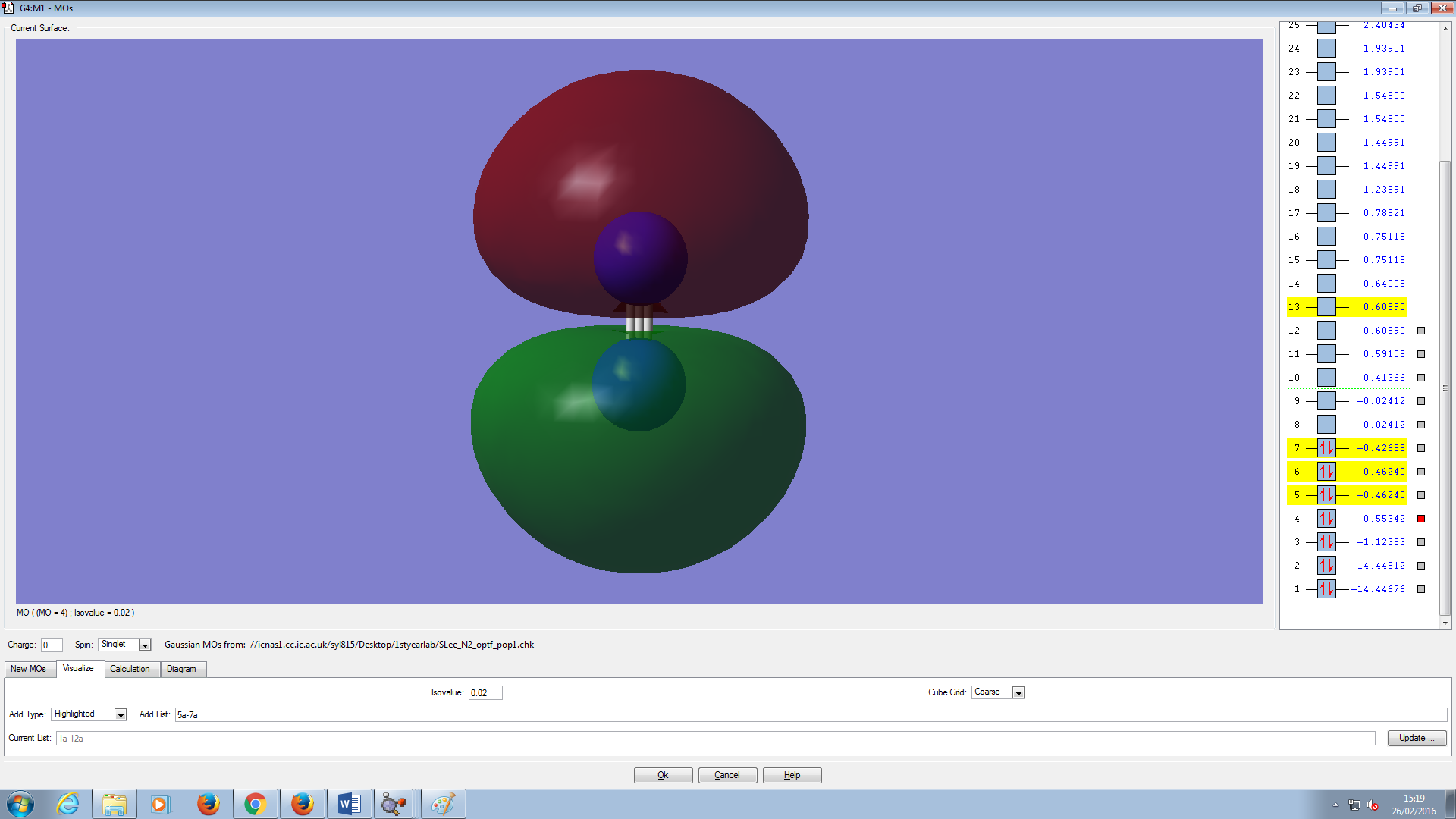Expand the Cube Grid Coarse dropdown
This screenshot has height=819, width=1456.
1018,693
